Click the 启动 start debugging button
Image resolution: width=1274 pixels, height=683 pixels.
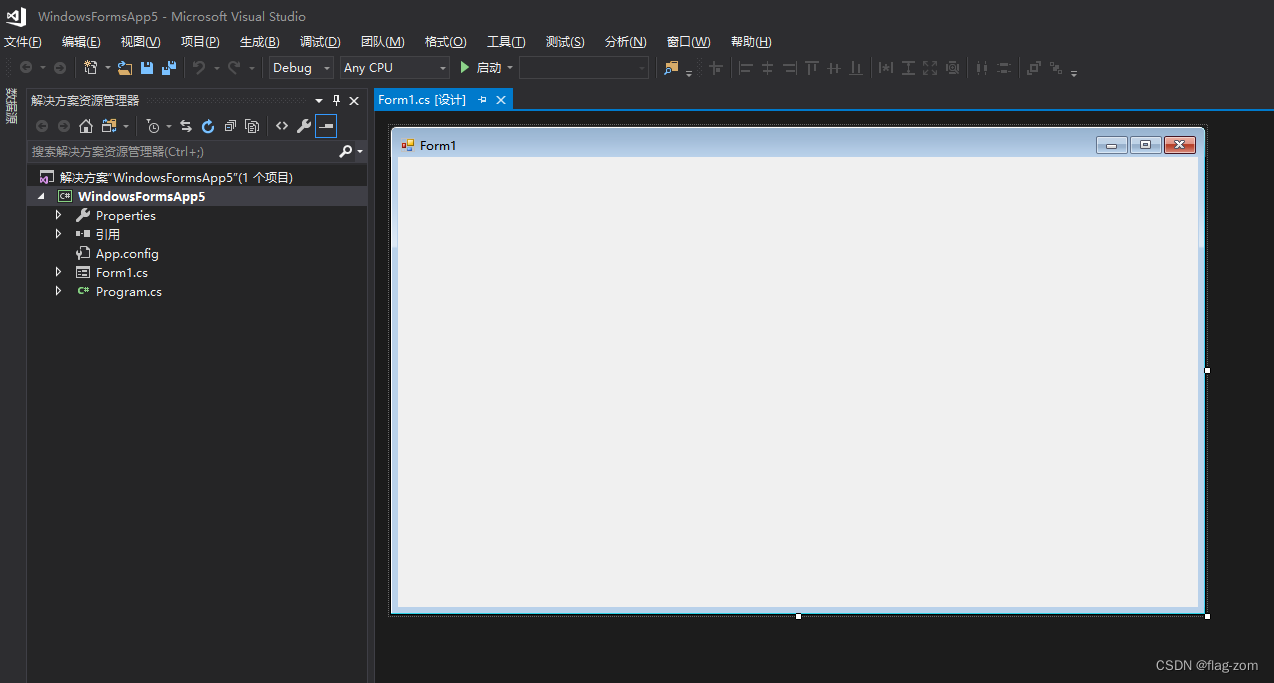pos(481,67)
